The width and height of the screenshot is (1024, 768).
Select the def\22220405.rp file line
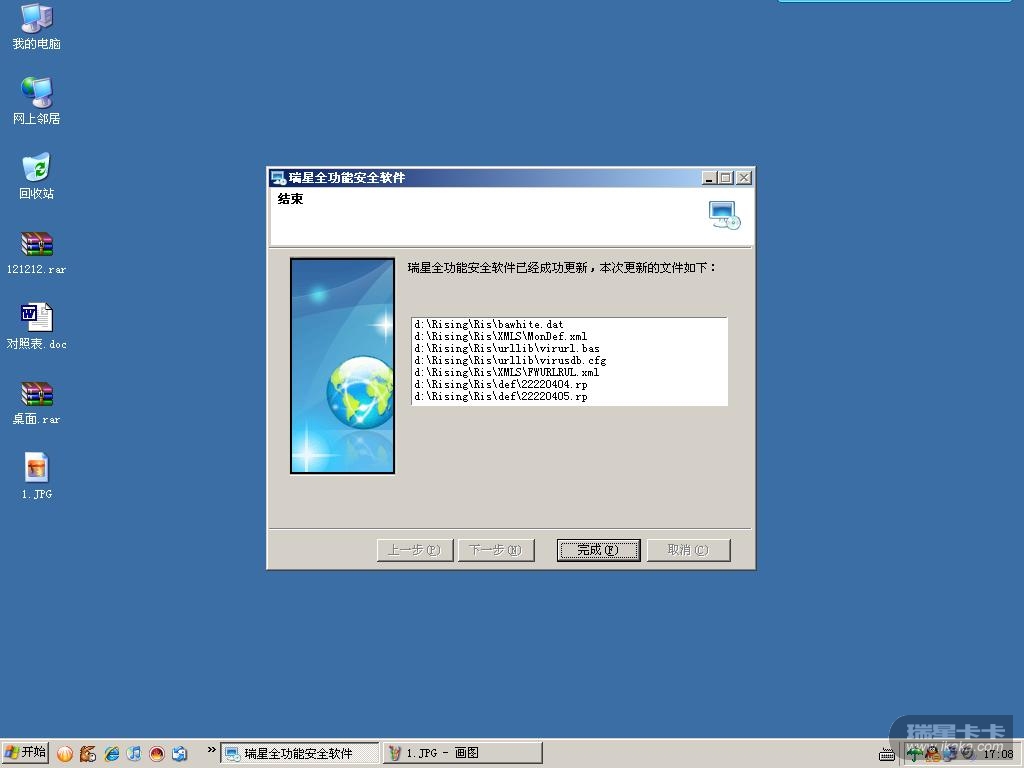500,396
